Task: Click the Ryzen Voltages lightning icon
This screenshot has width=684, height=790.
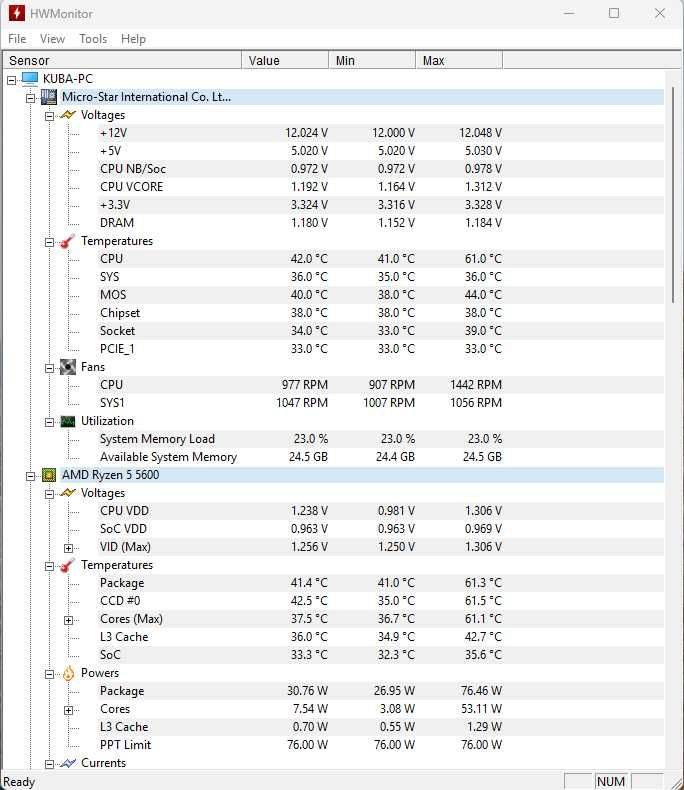Action: click(68, 493)
